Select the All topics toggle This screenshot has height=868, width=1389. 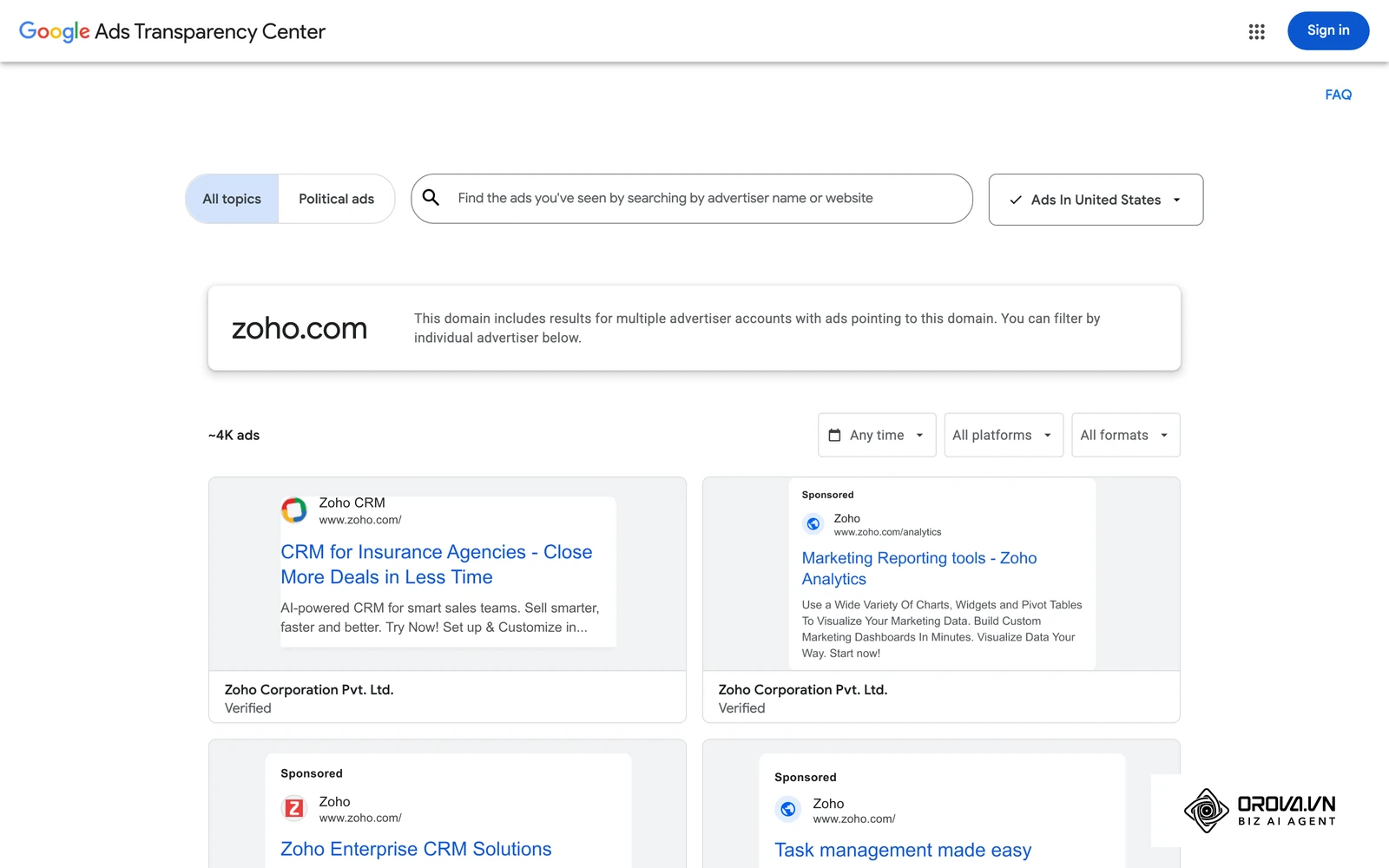232,199
